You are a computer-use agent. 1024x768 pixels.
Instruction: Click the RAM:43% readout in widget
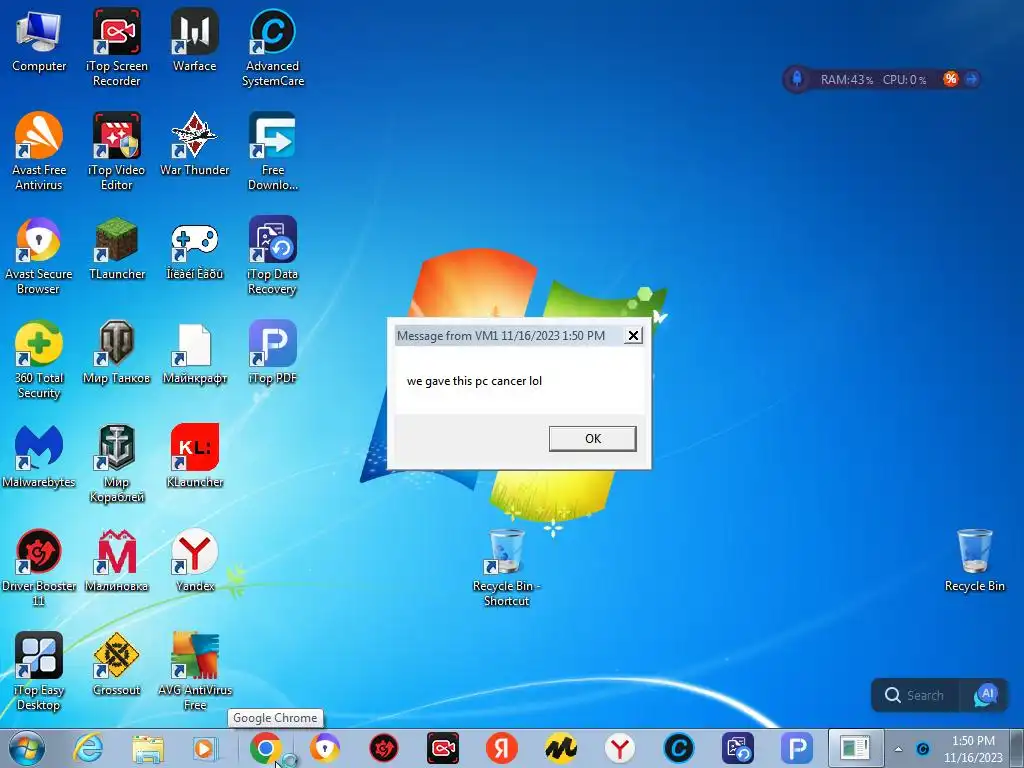pos(846,80)
